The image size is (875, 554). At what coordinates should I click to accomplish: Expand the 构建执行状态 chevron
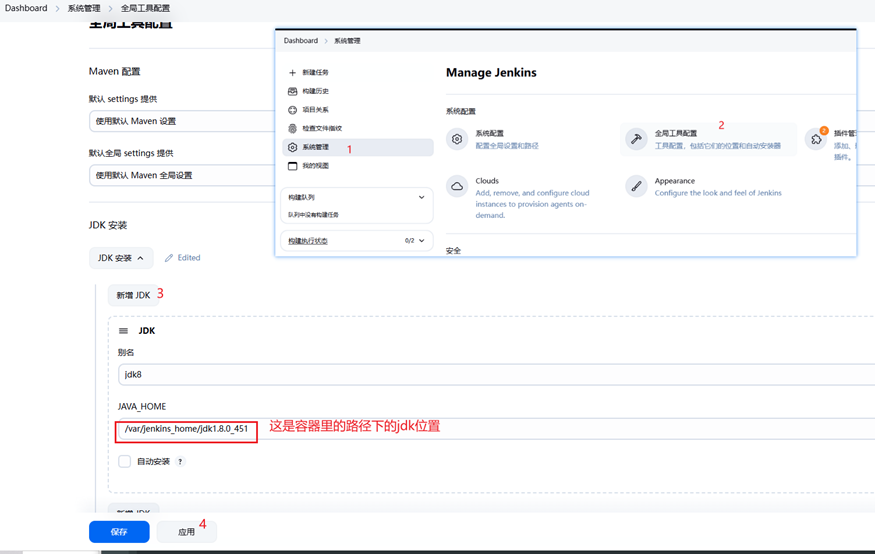(x=421, y=240)
